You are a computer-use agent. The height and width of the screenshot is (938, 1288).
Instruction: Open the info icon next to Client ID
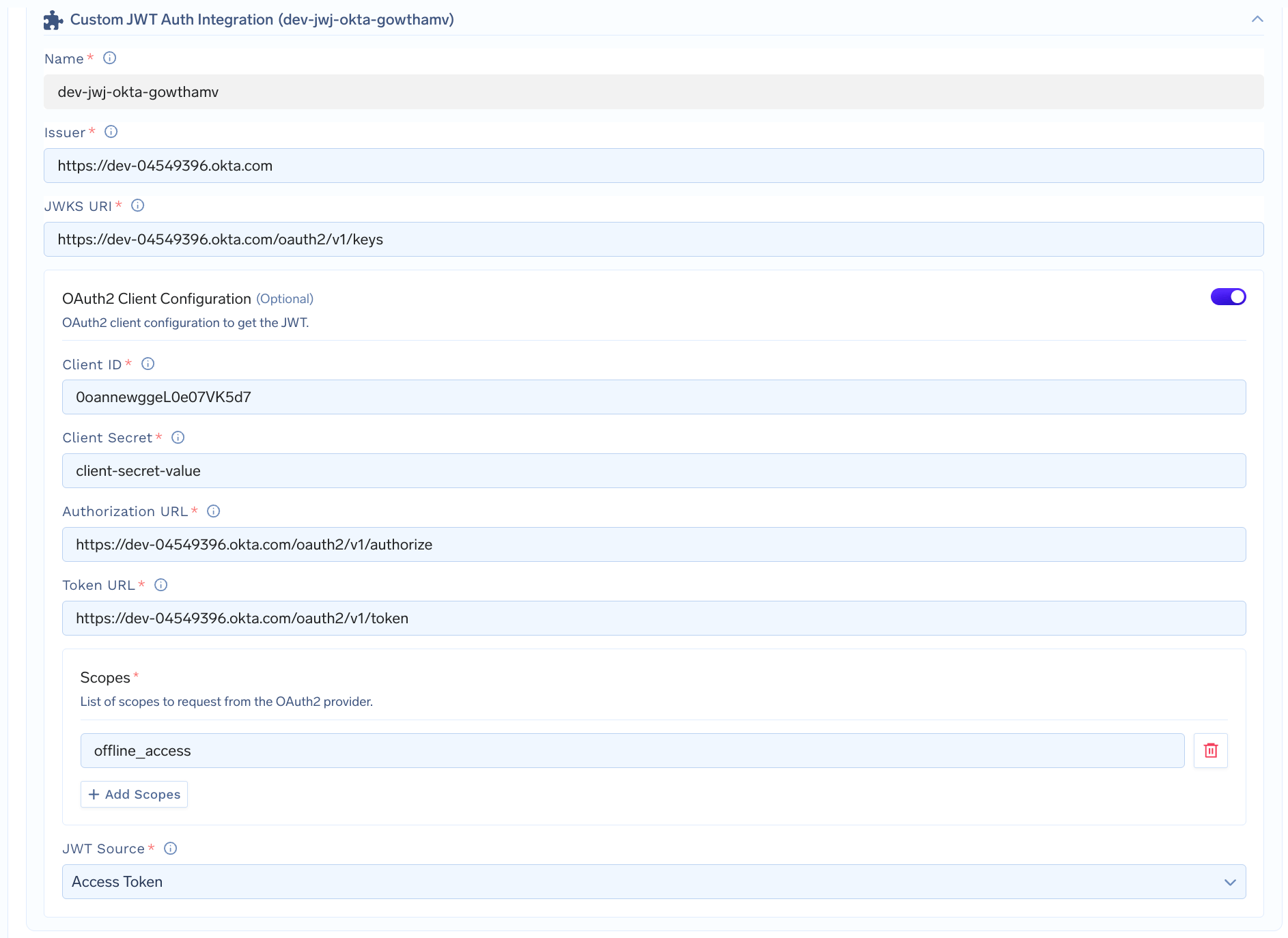[x=148, y=364]
